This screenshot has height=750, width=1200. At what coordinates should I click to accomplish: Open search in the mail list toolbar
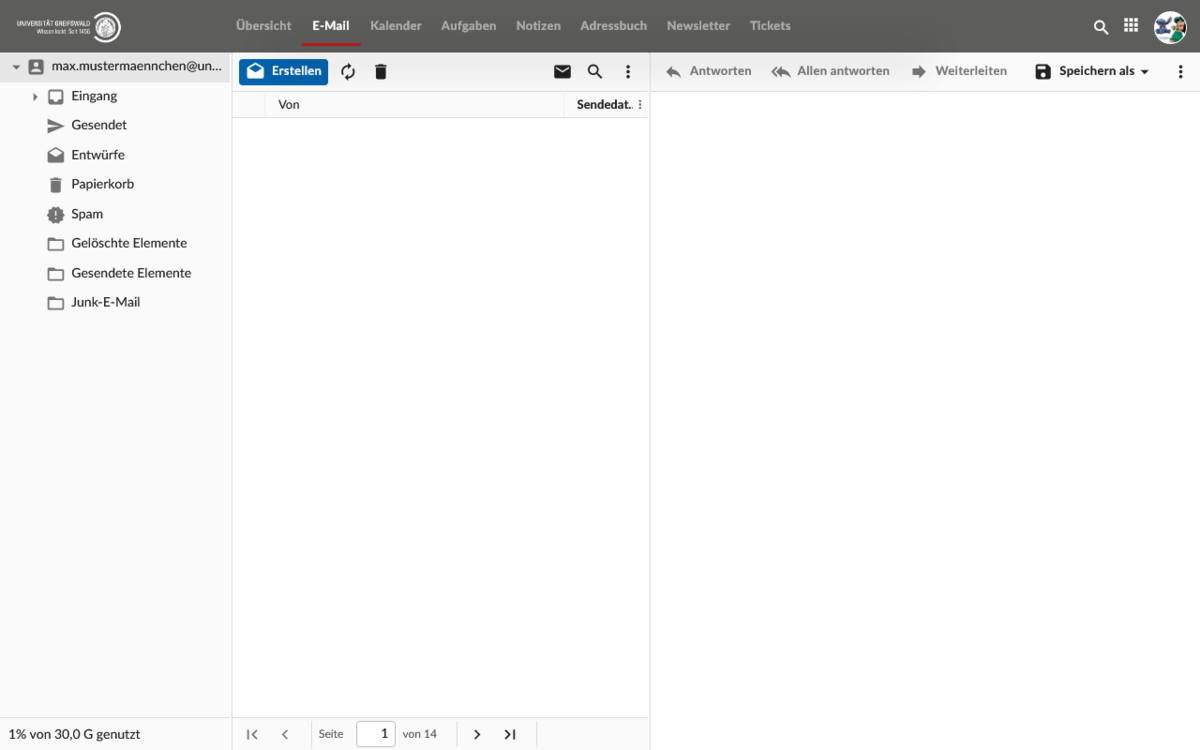(x=595, y=72)
